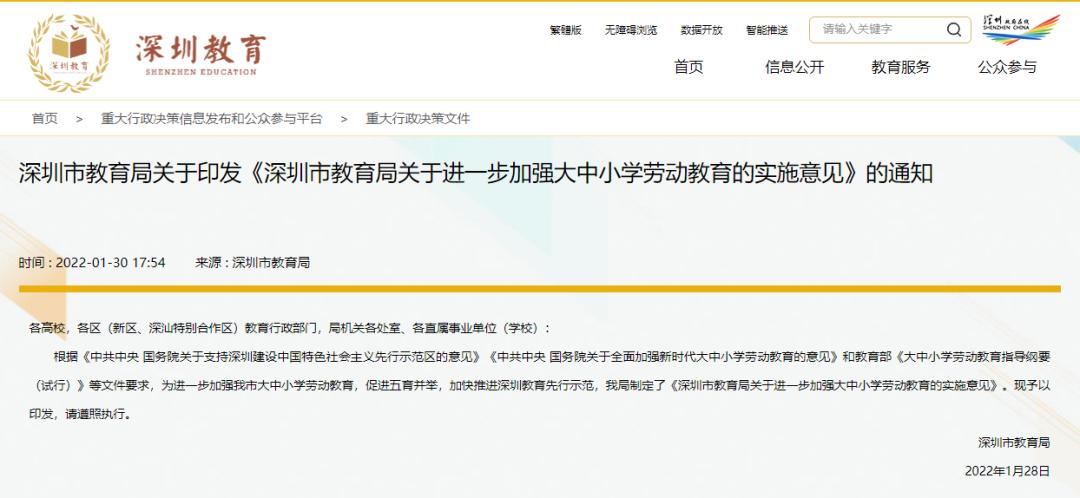Switch to 繁體版 traditional Chinese version
The height and width of the screenshot is (498, 1080).
565,30
